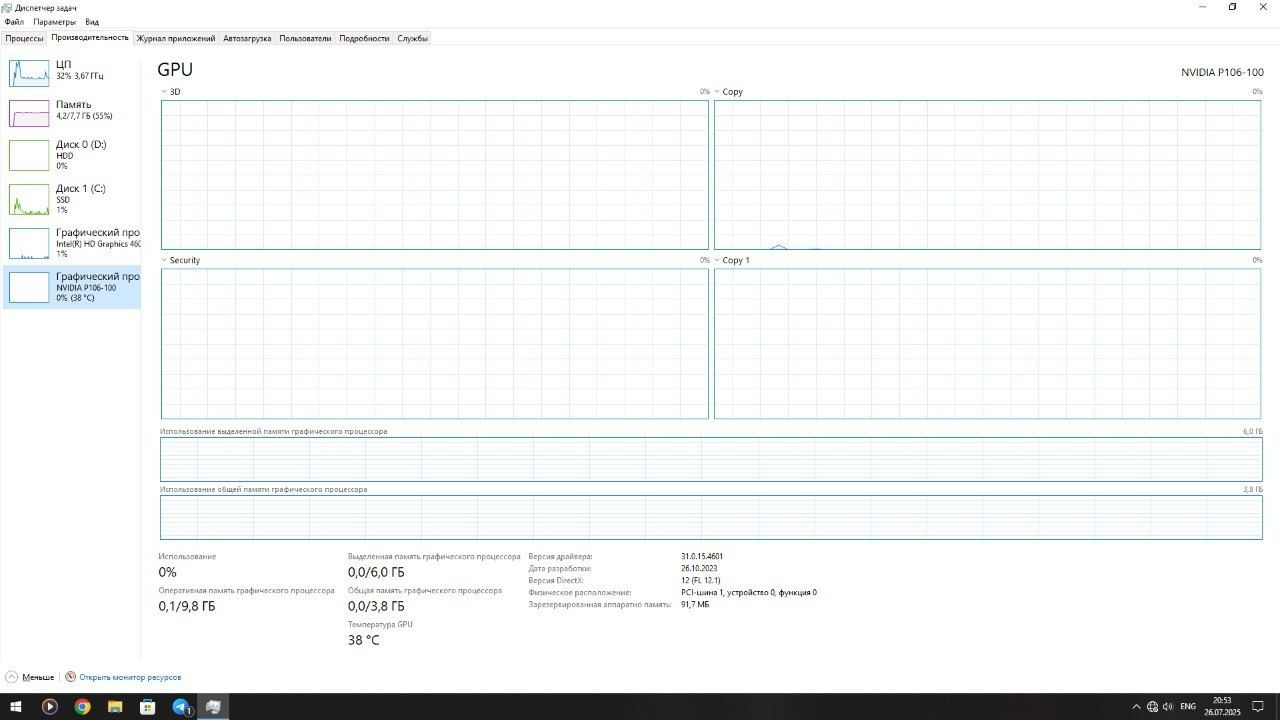Click the shared GPU memory usage graph

tap(711, 517)
